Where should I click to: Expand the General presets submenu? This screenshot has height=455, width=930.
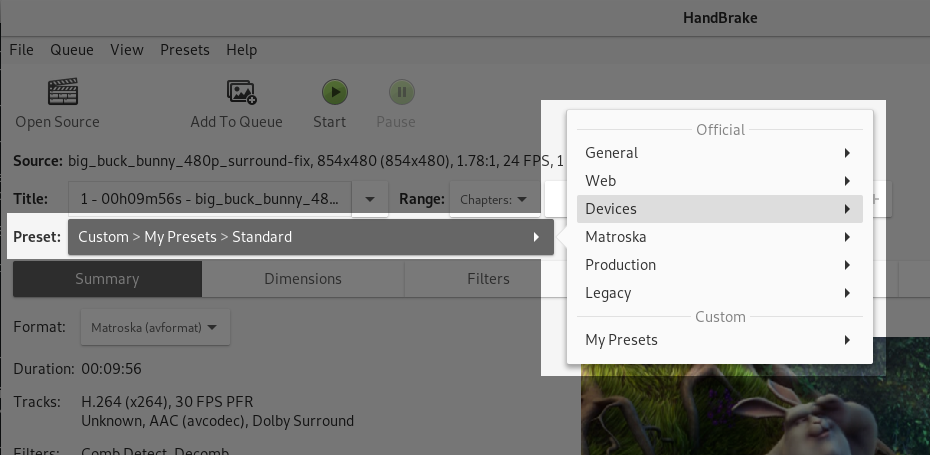pyautogui.click(x=718, y=153)
